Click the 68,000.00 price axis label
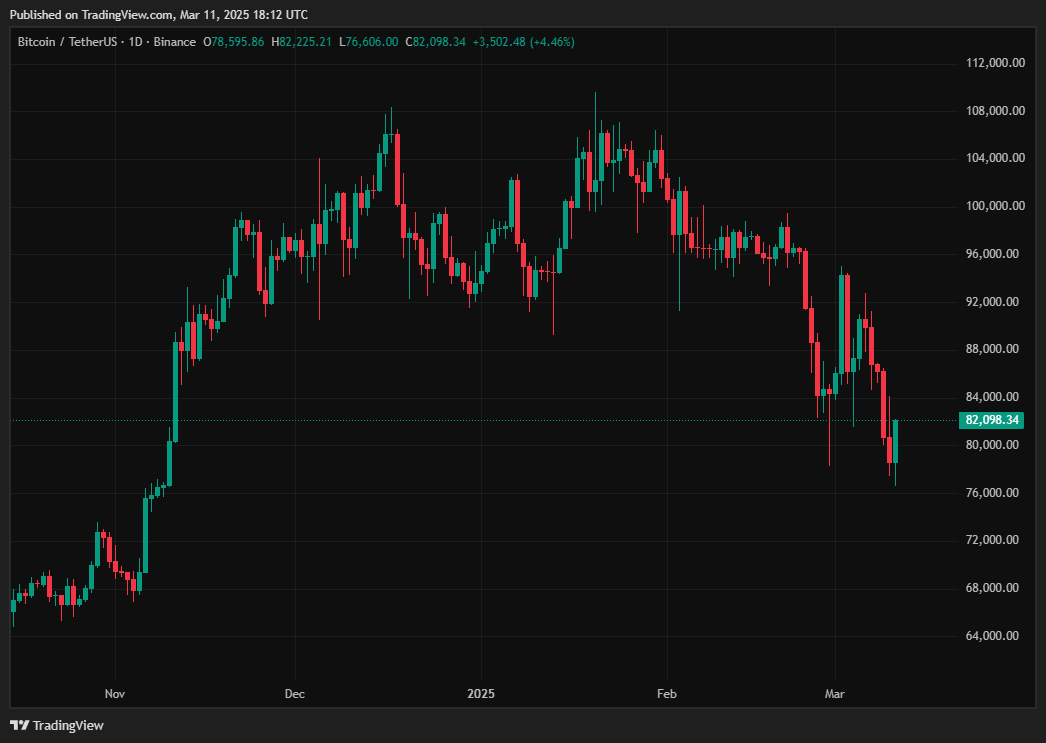 (x=995, y=588)
